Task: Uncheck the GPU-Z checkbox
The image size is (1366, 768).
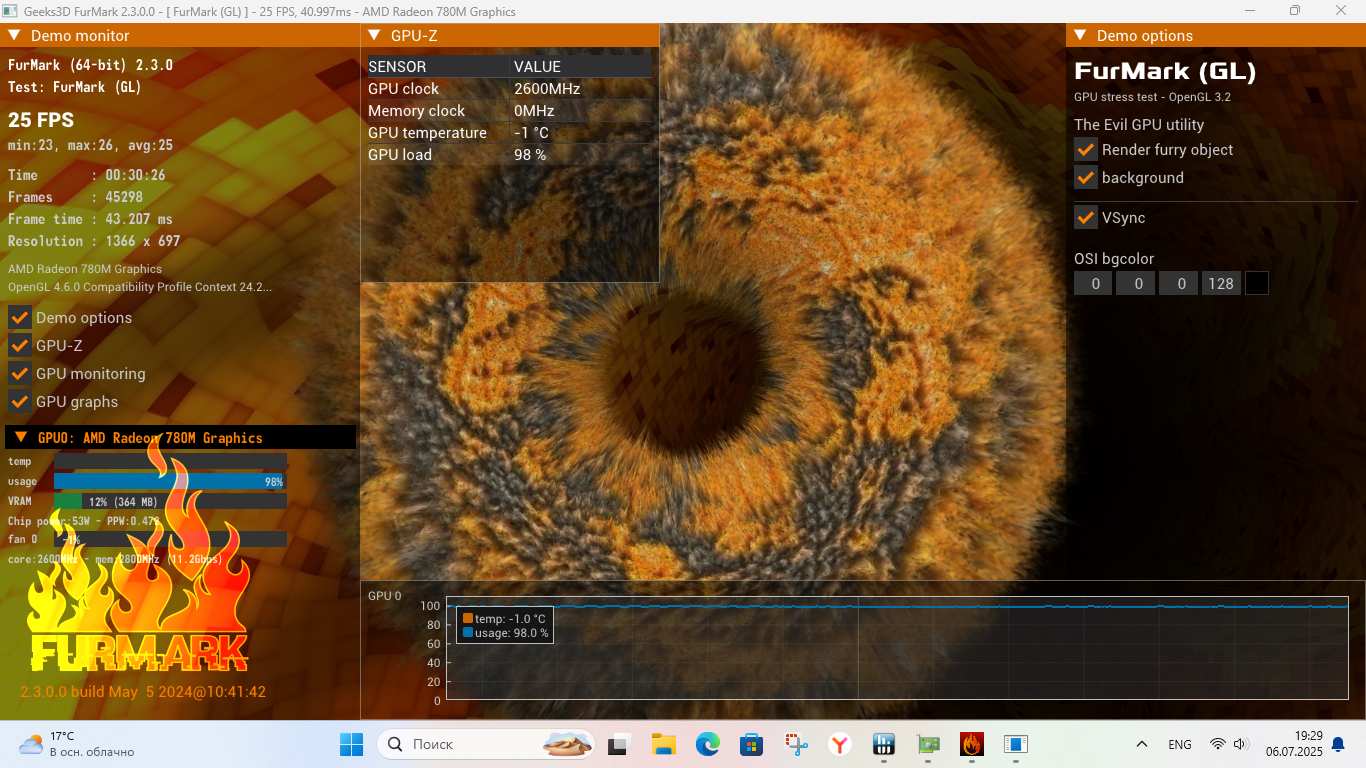Action: click(20, 345)
